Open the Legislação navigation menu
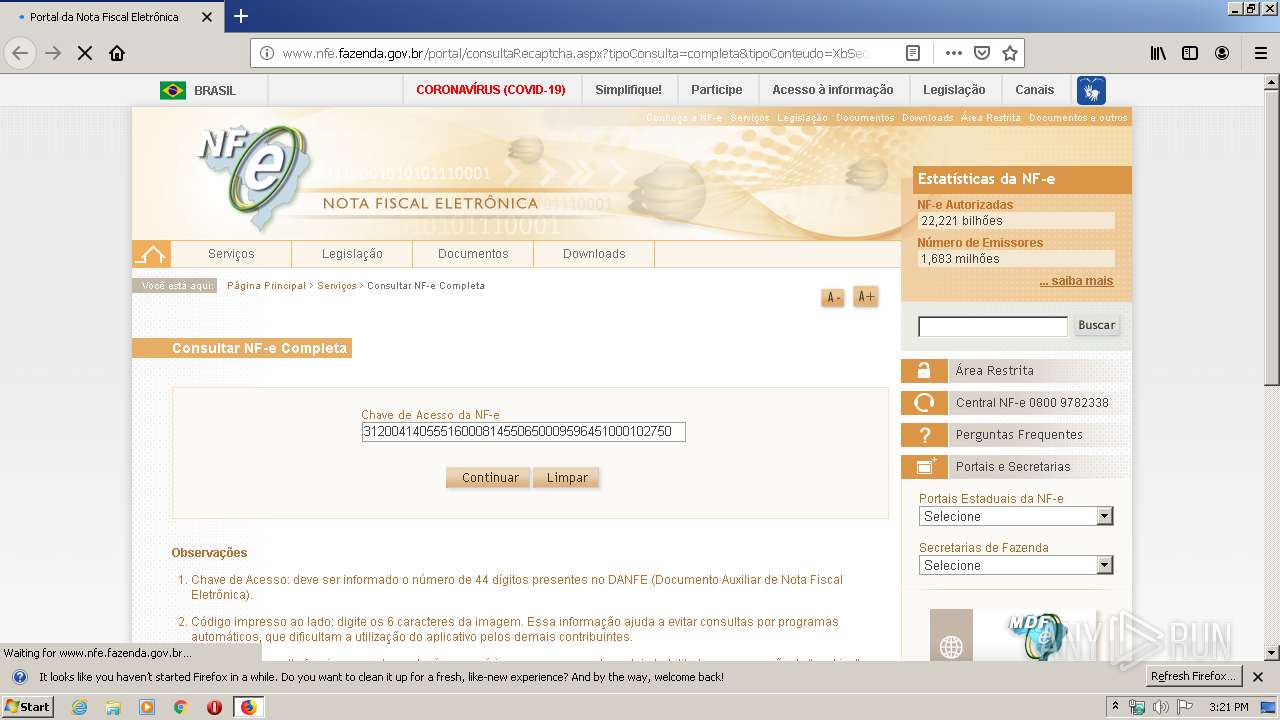The width and height of the screenshot is (1280, 720). tap(352, 254)
